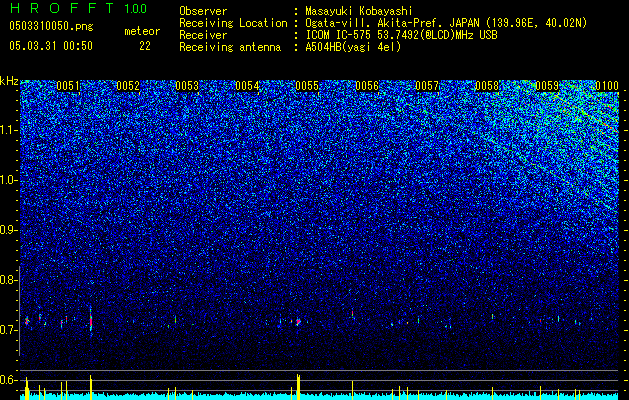Click the strong meteor echo just after 0051
Image resolution: width=629 pixels, height=400 pixels.
[91, 321]
